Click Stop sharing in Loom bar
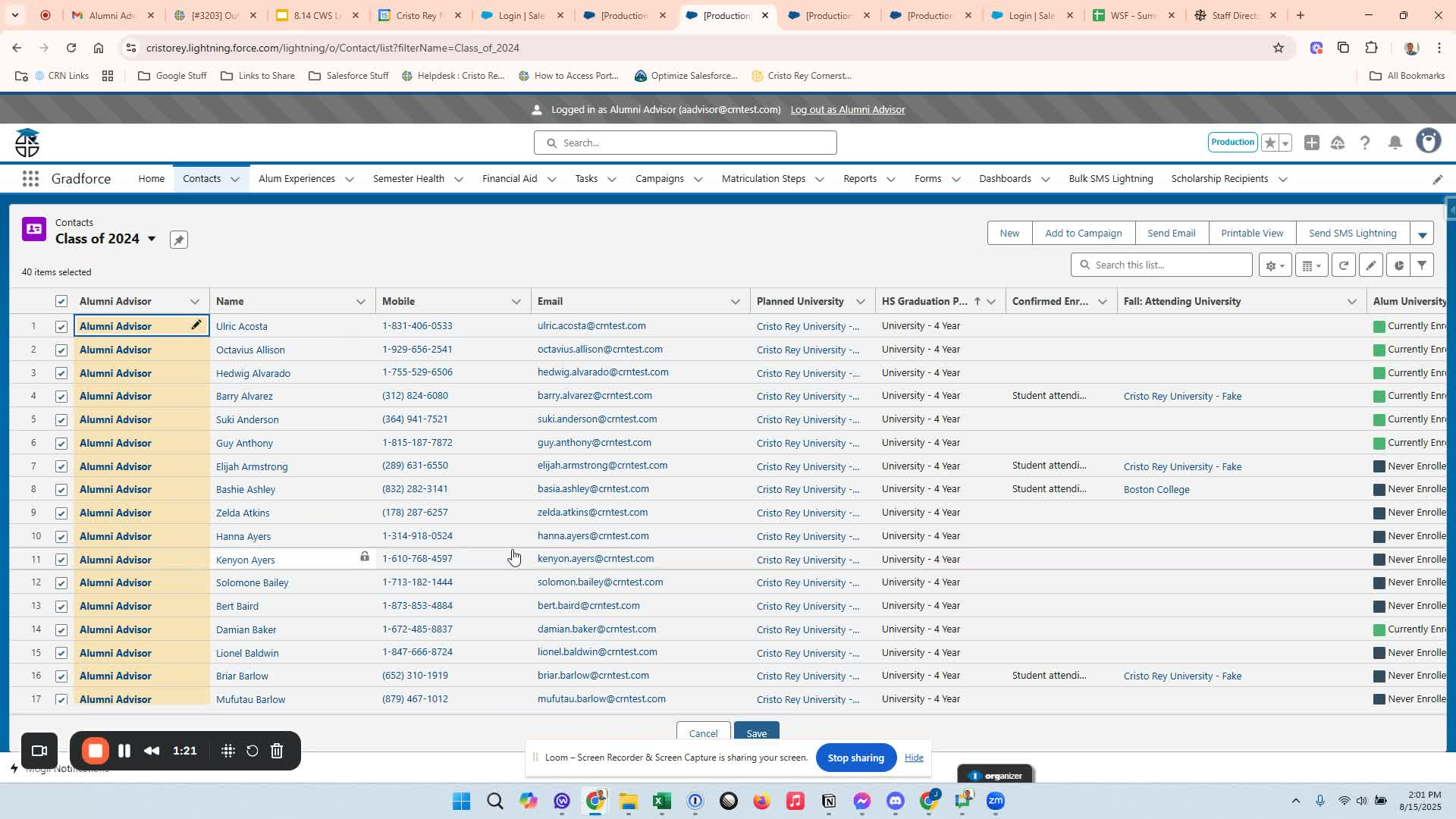 [855, 758]
